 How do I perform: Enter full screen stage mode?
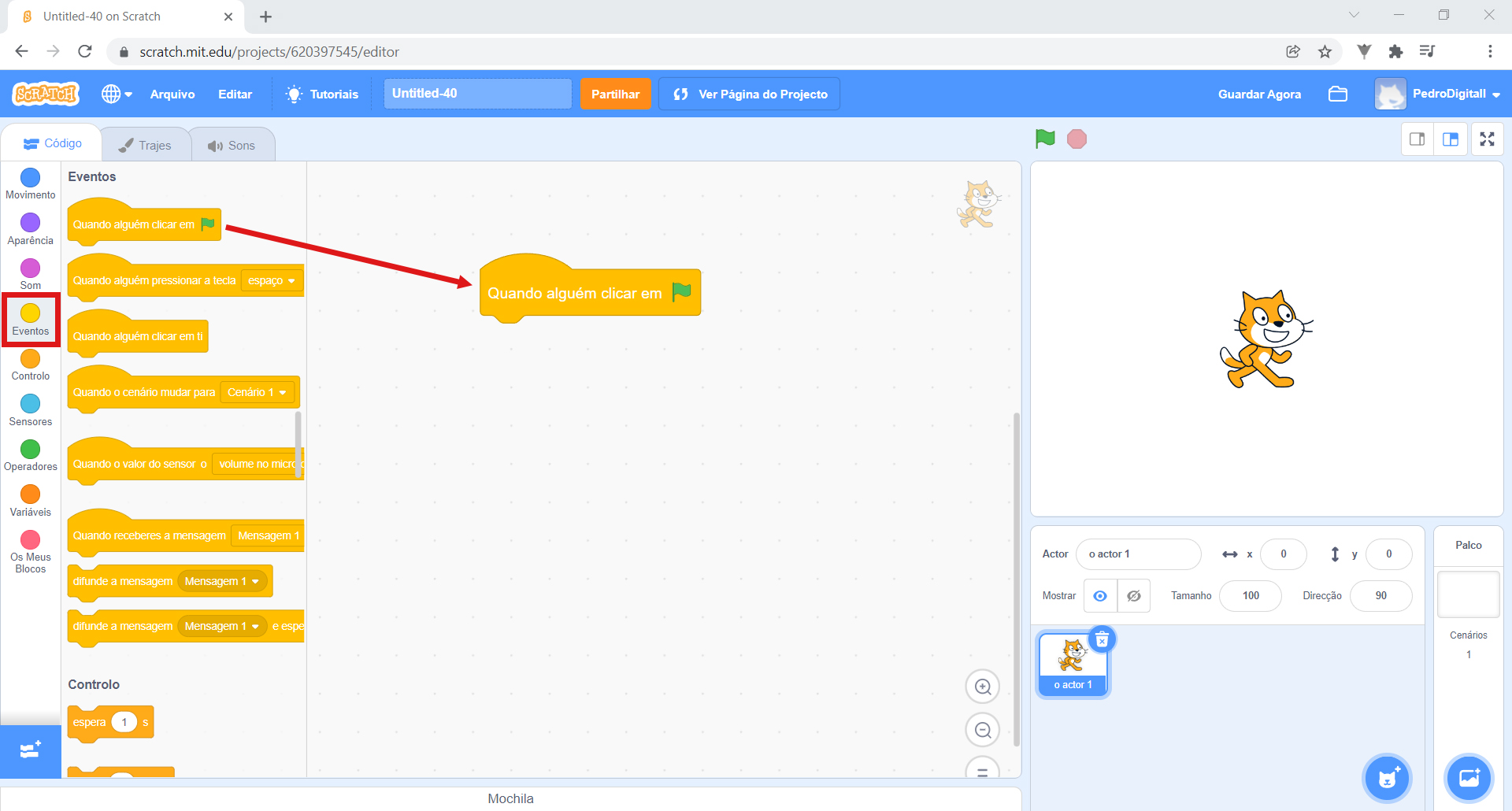1487,139
